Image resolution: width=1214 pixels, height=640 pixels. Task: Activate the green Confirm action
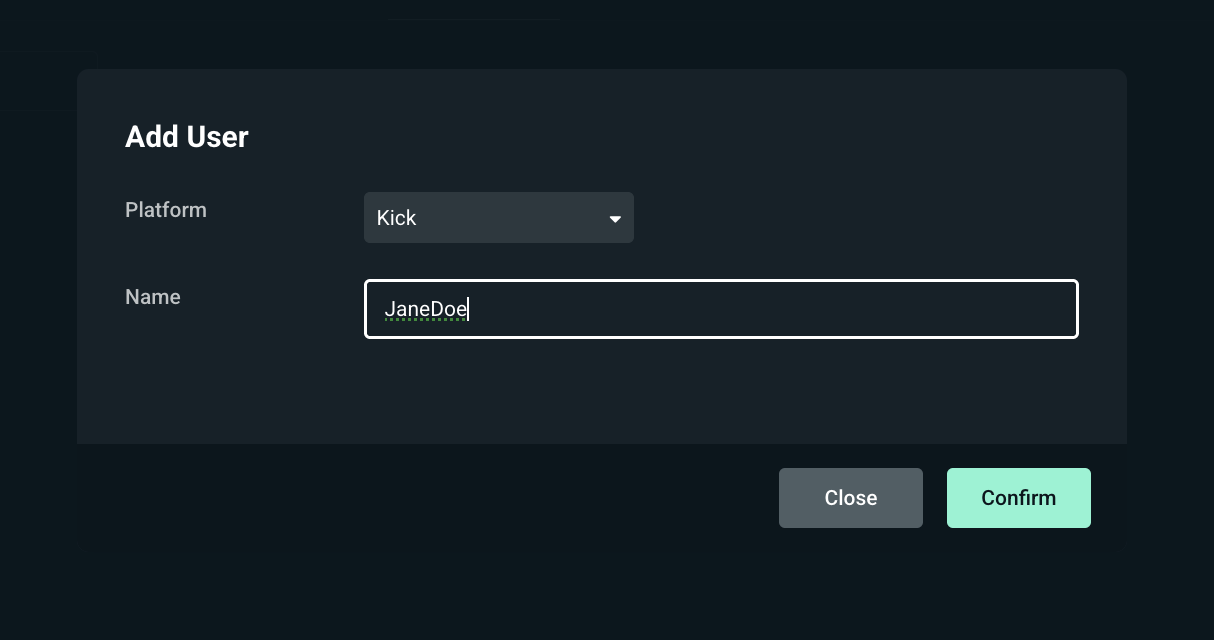[1018, 497]
